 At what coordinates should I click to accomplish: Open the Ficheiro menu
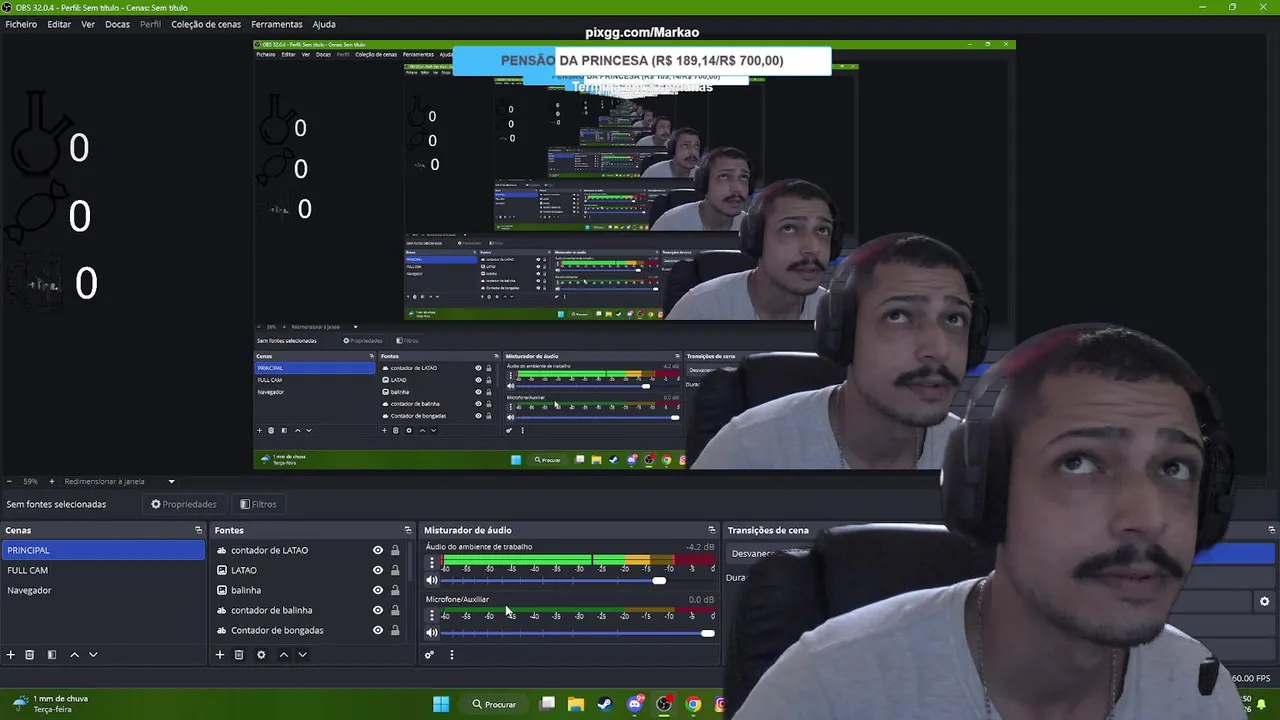click(x=21, y=24)
